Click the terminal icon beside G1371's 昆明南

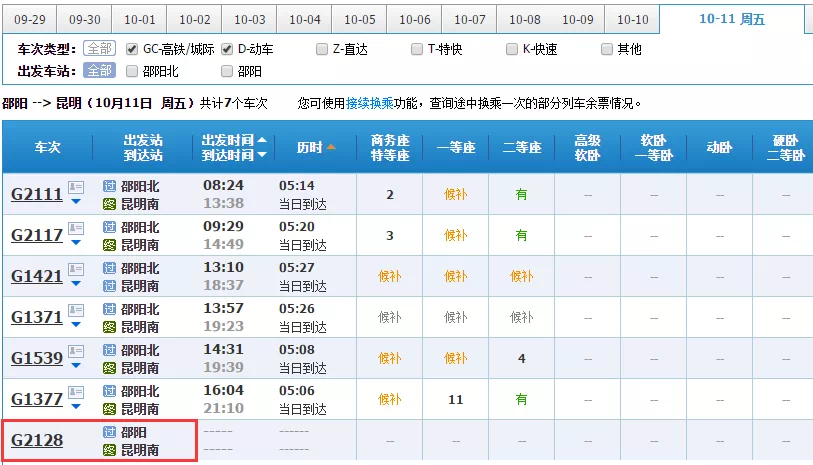click(x=109, y=327)
